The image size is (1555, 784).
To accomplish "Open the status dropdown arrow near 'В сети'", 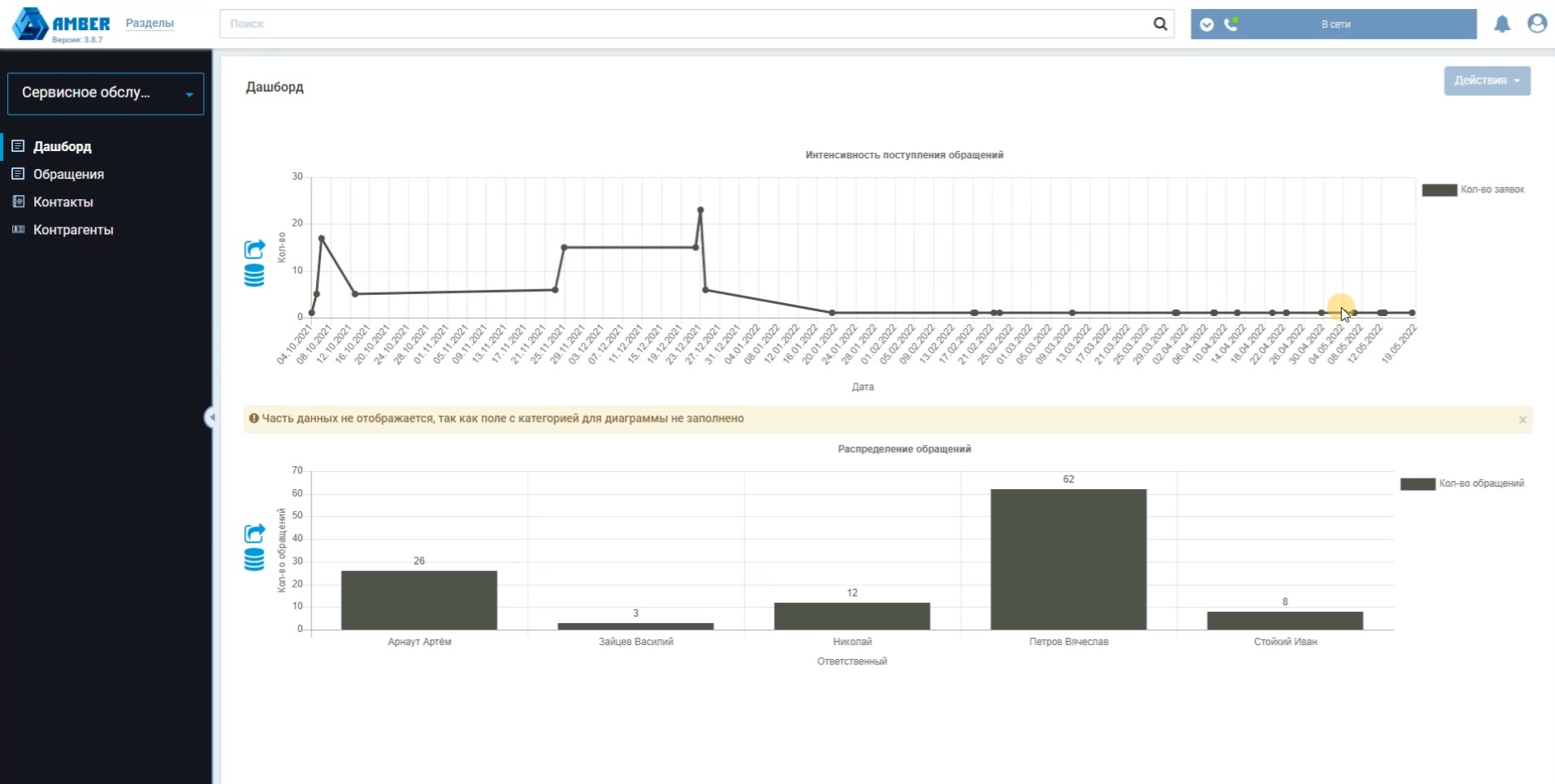I will click(x=1206, y=24).
